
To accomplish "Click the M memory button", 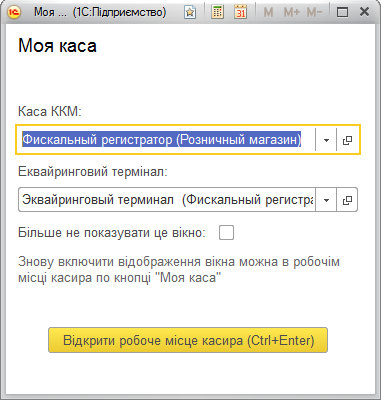I will point(268,13).
